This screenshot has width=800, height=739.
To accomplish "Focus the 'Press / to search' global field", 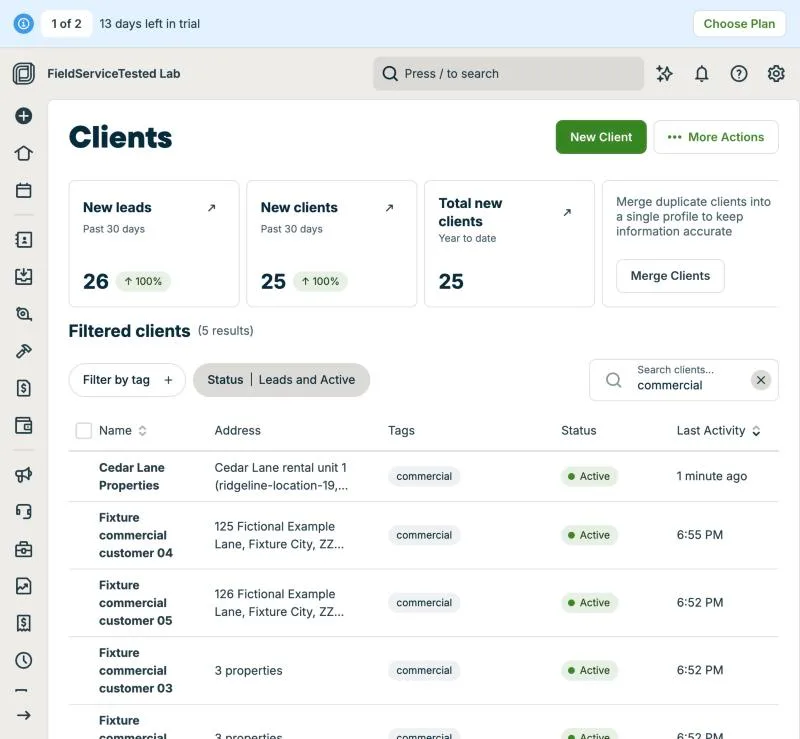I will pos(508,73).
